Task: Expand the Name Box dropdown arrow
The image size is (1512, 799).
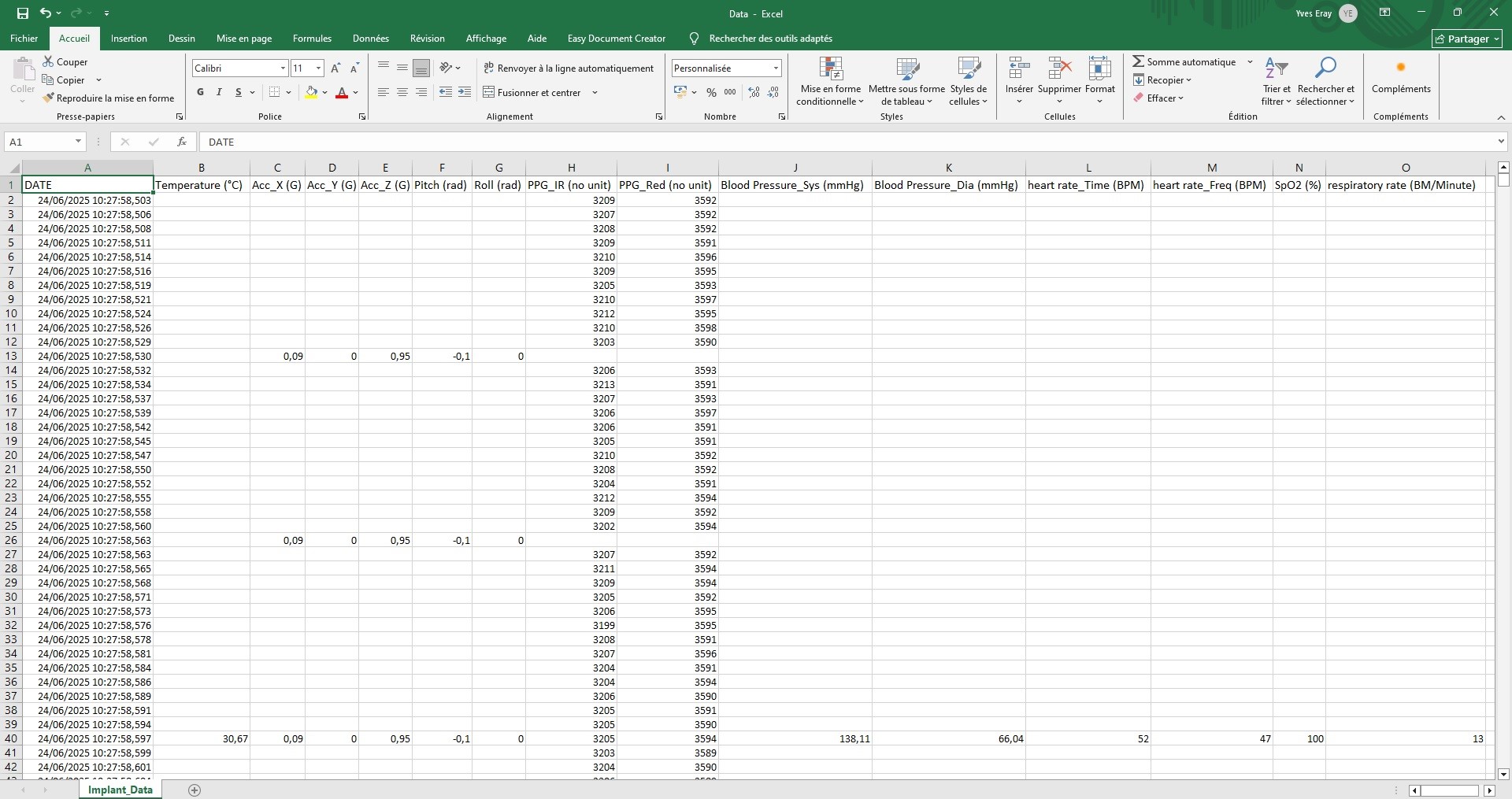Action: [78, 142]
